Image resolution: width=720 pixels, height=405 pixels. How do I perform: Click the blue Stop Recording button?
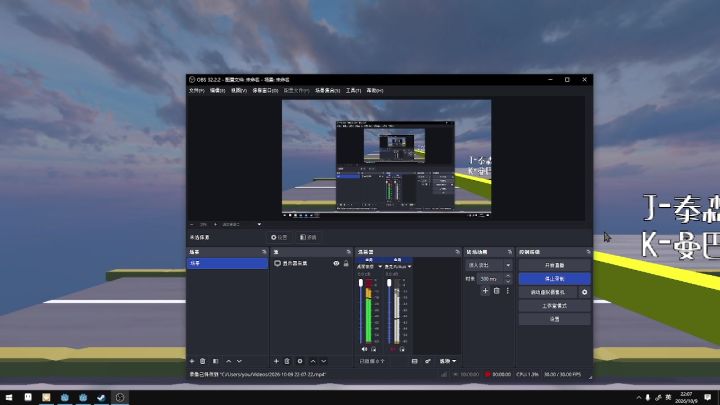(554, 279)
